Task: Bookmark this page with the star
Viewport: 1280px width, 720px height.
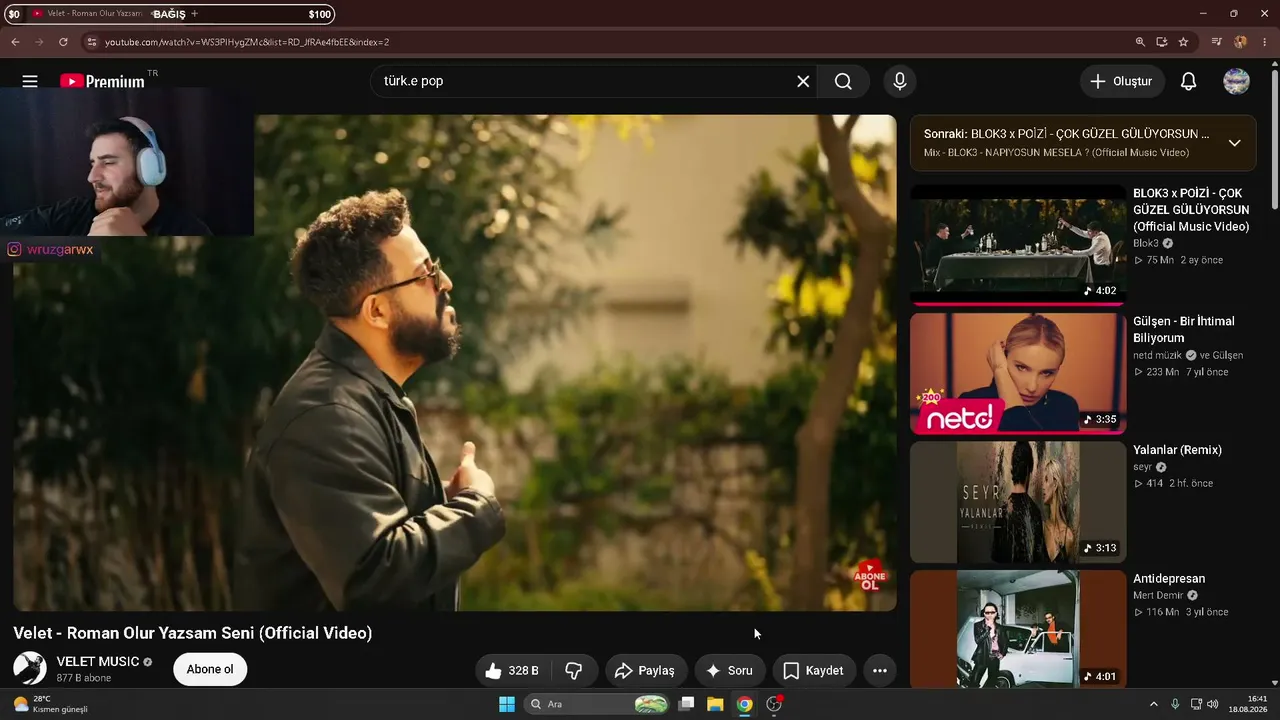Action: 1184,42
